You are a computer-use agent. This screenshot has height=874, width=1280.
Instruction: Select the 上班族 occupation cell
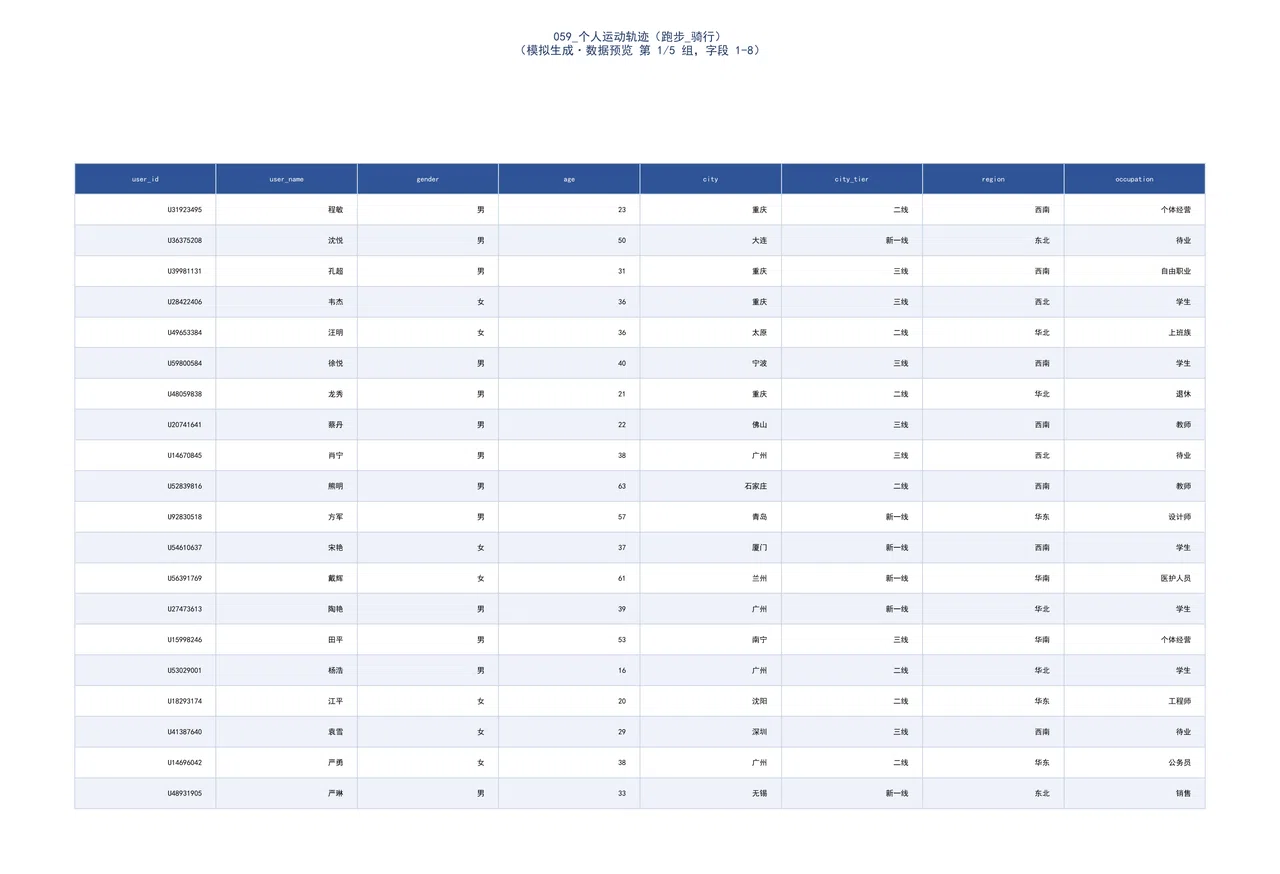pos(1135,333)
